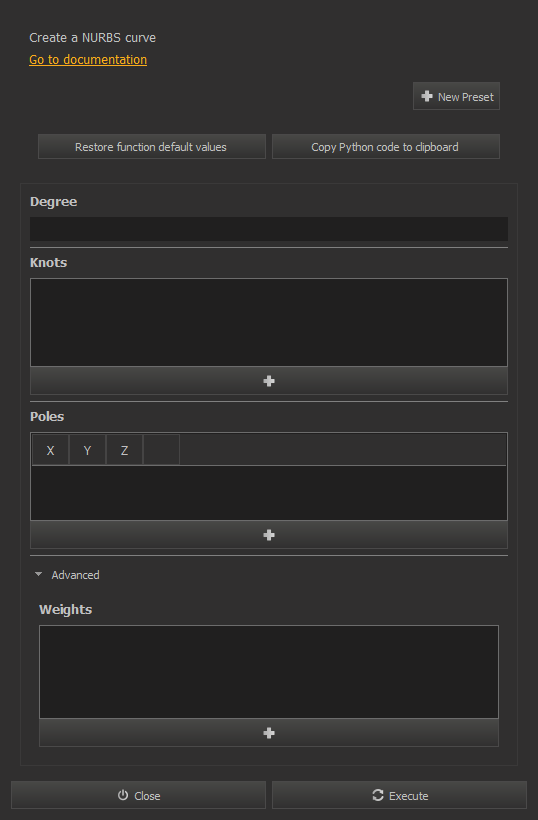Click the plus icon on New Preset
The width and height of the screenshot is (538, 820).
coord(427,96)
